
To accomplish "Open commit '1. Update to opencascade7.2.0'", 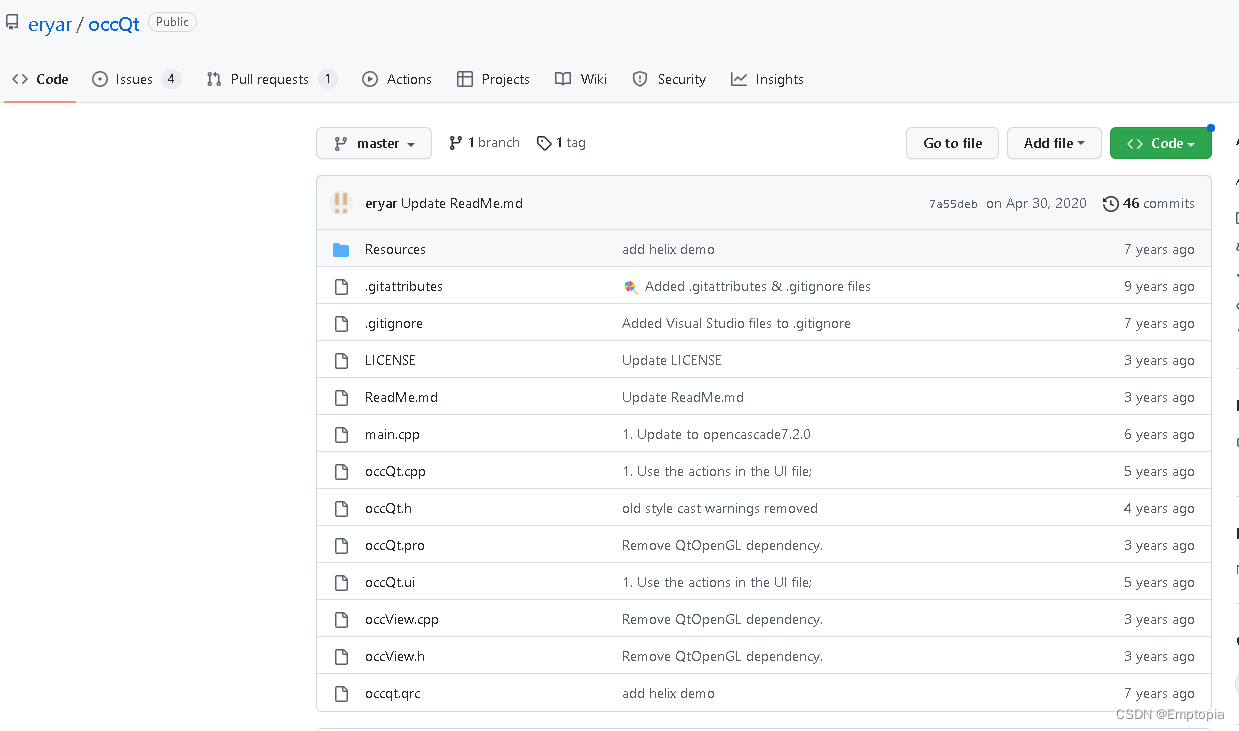I will click(716, 434).
